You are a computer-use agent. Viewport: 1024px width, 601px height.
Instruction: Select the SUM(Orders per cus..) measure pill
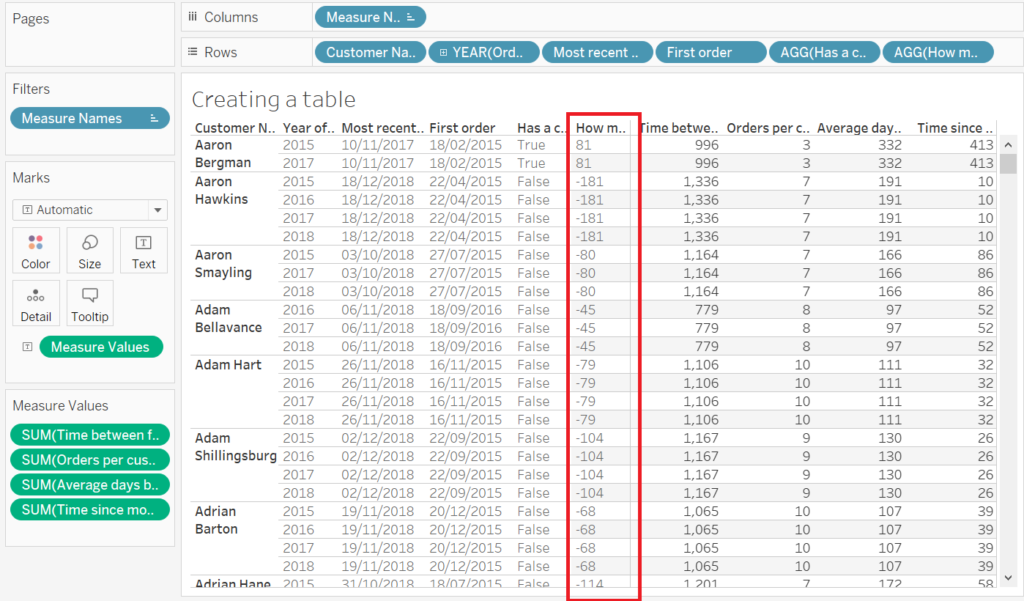point(89,460)
